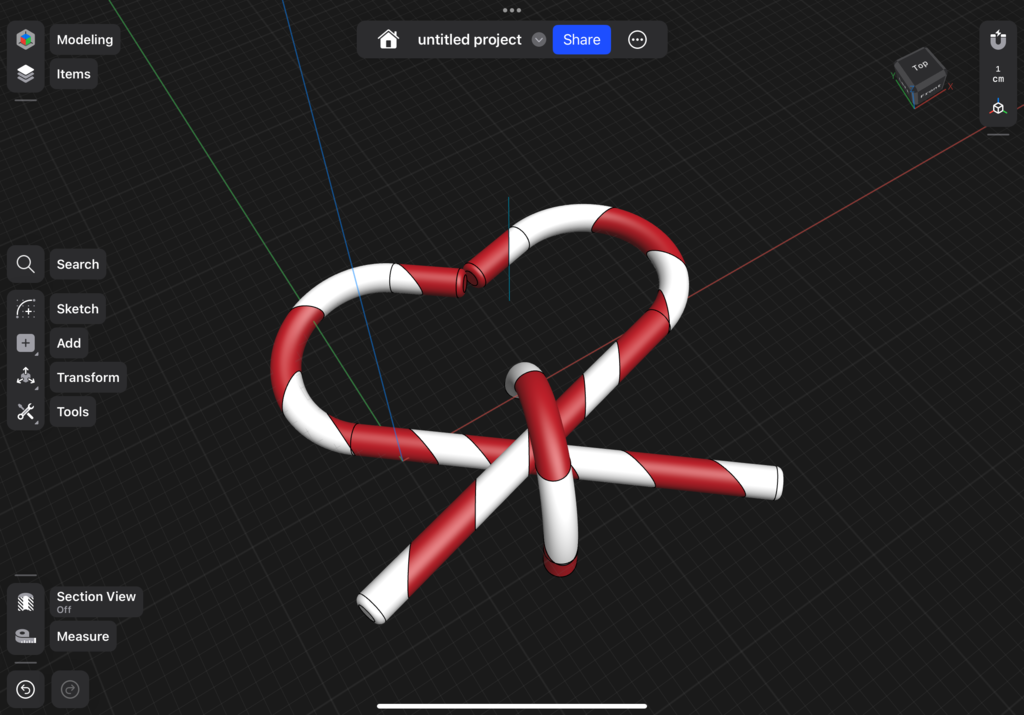Image resolution: width=1024 pixels, height=715 pixels.
Task: Open the Modeling label button
Action: coord(85,39)
